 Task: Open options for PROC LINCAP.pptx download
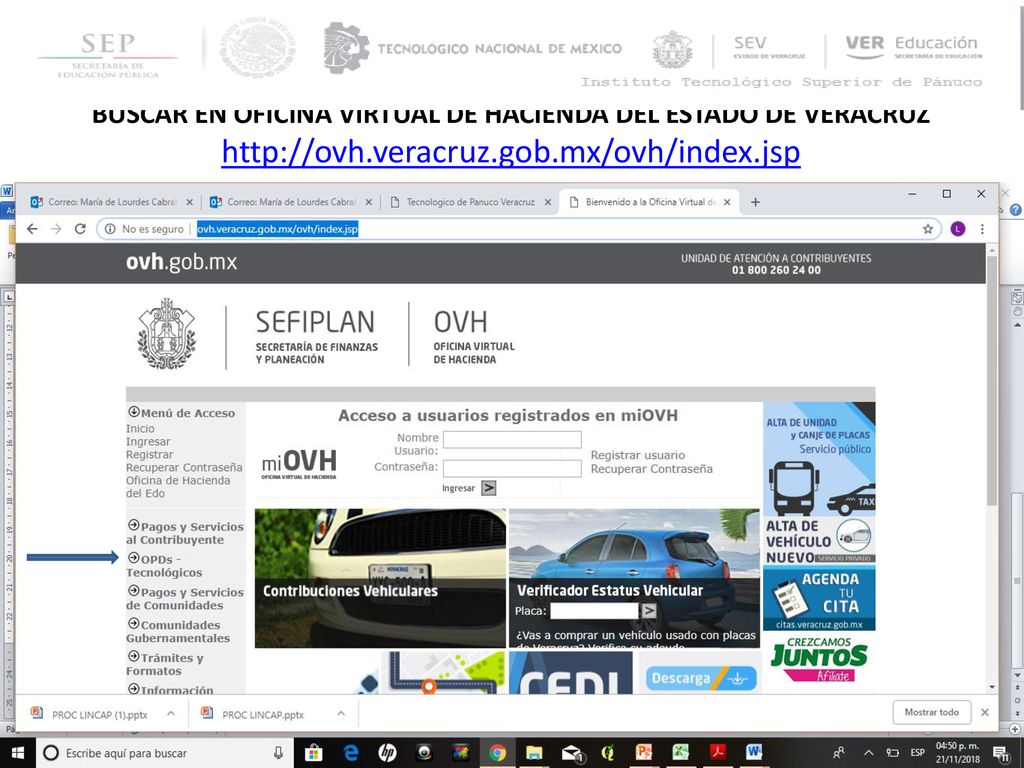point(341,714)
